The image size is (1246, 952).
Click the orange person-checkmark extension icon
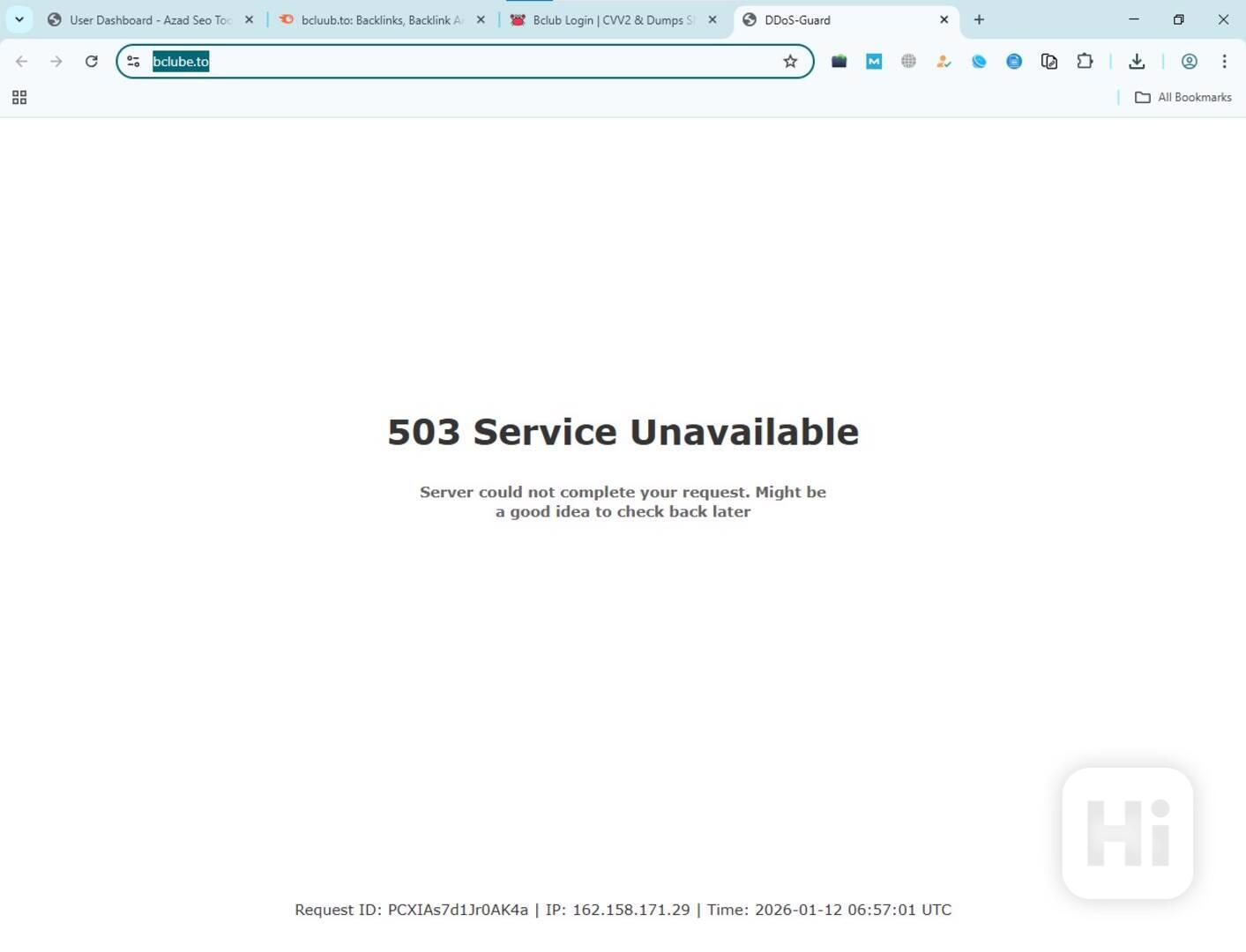(944, 61)
